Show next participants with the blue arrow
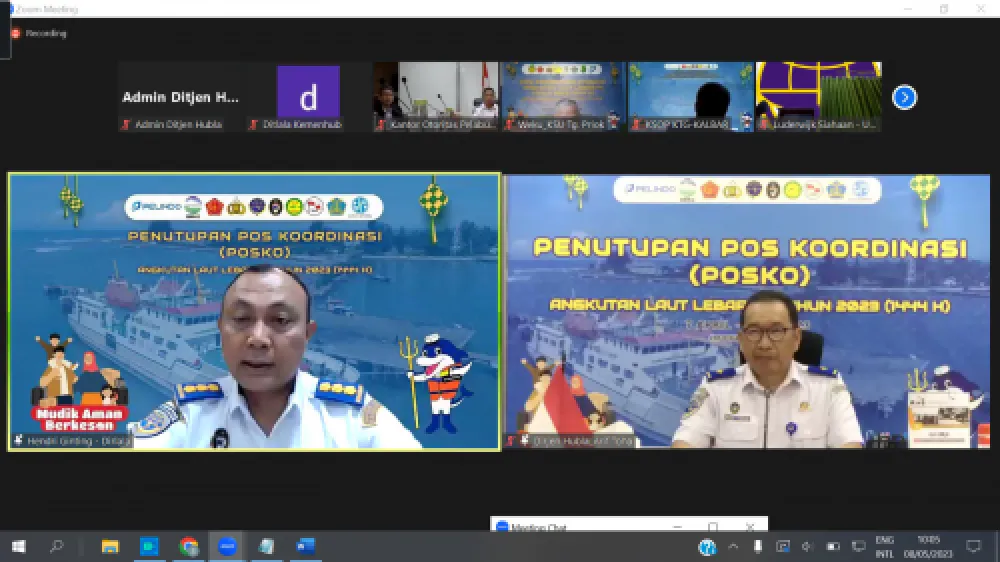The width and height of the screenshot is (1000, 562). coord(904,98)
